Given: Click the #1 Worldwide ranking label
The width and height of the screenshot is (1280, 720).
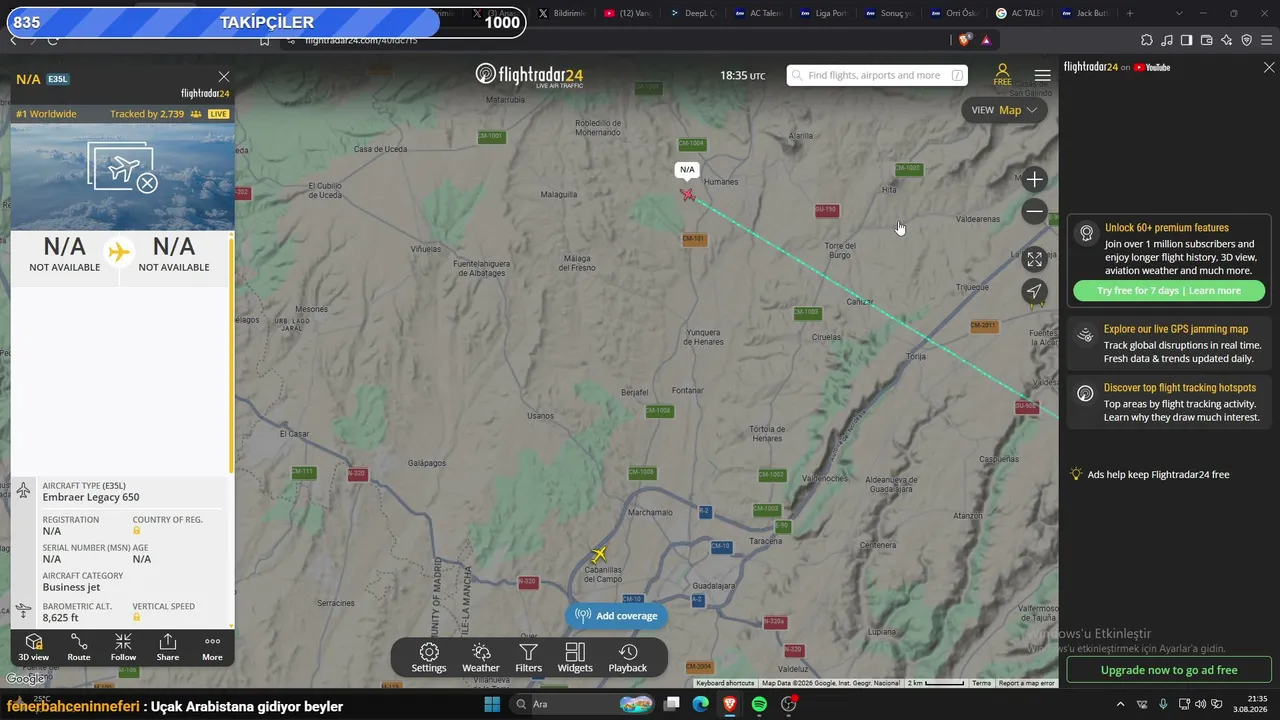Looking at the screenshot, I should (46, 114).
